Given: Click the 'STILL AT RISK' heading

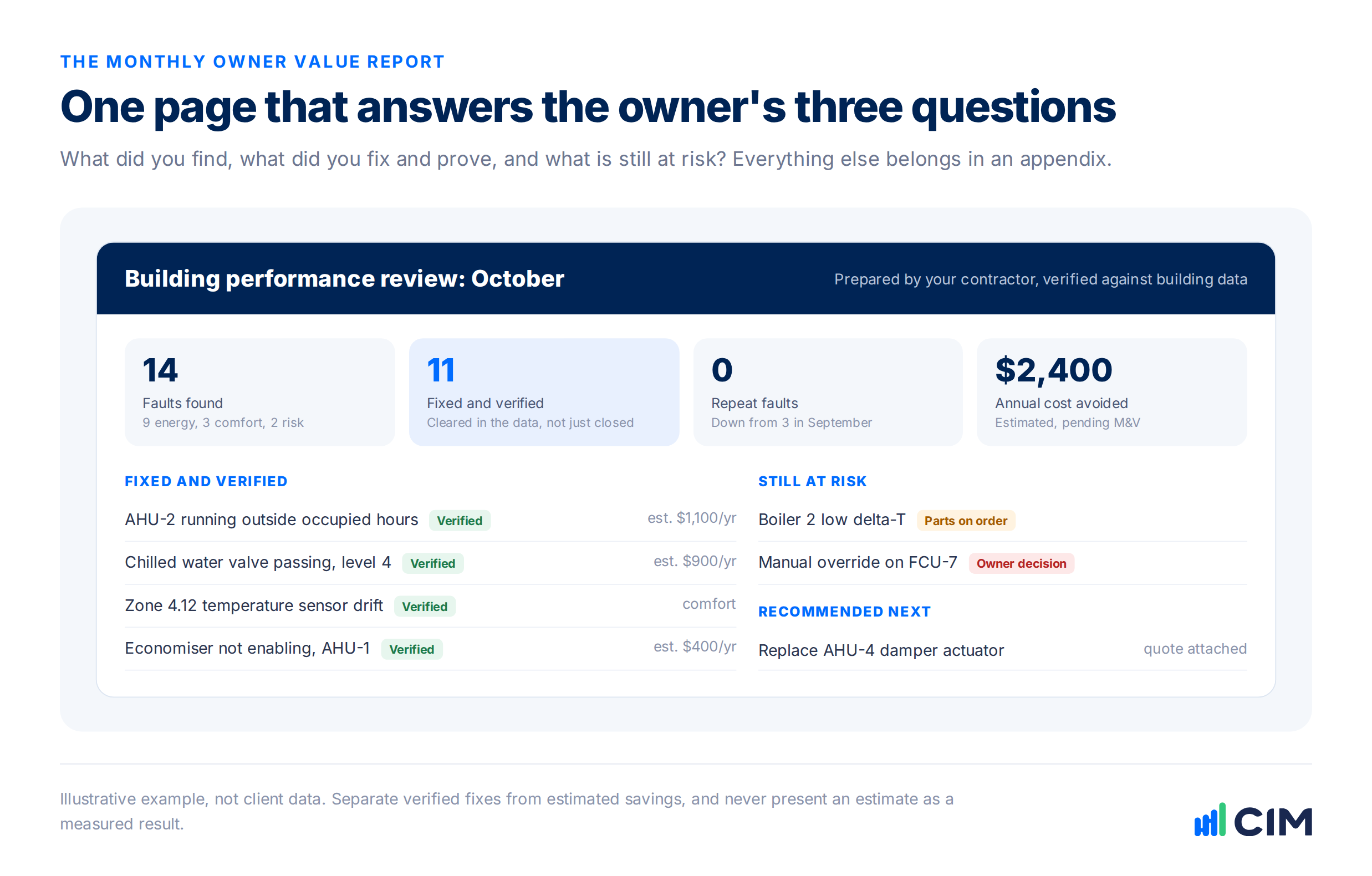Looking at the screenshot, I should coord(813,482).
